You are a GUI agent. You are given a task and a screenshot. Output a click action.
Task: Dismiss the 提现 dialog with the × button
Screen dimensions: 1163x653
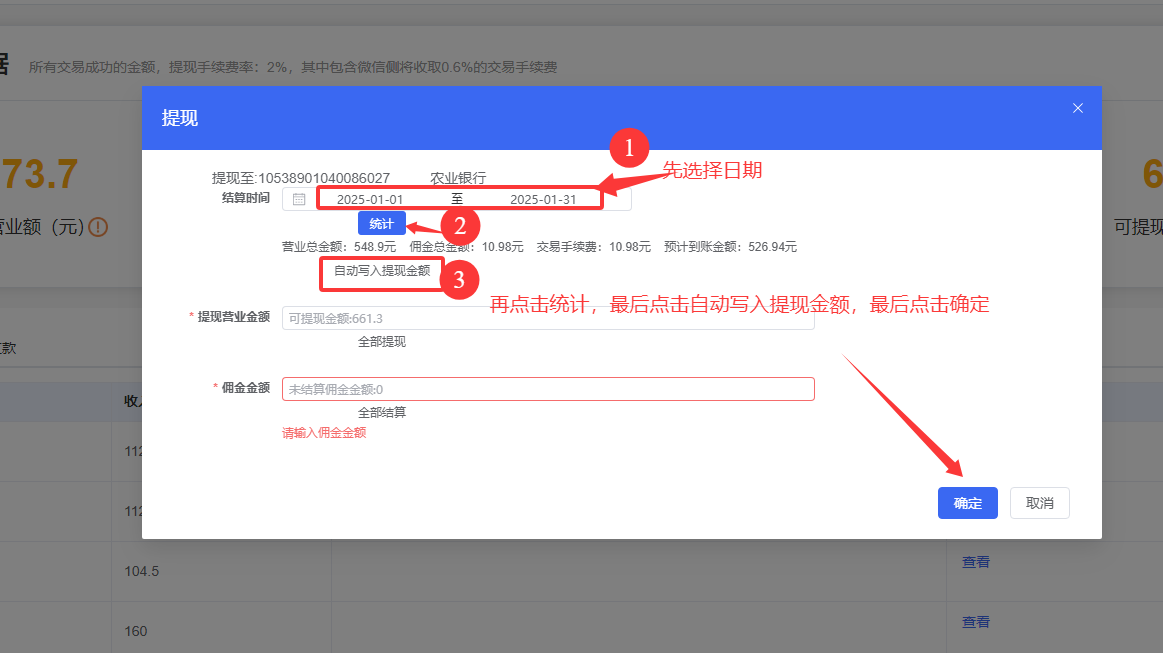point(1078,107)
